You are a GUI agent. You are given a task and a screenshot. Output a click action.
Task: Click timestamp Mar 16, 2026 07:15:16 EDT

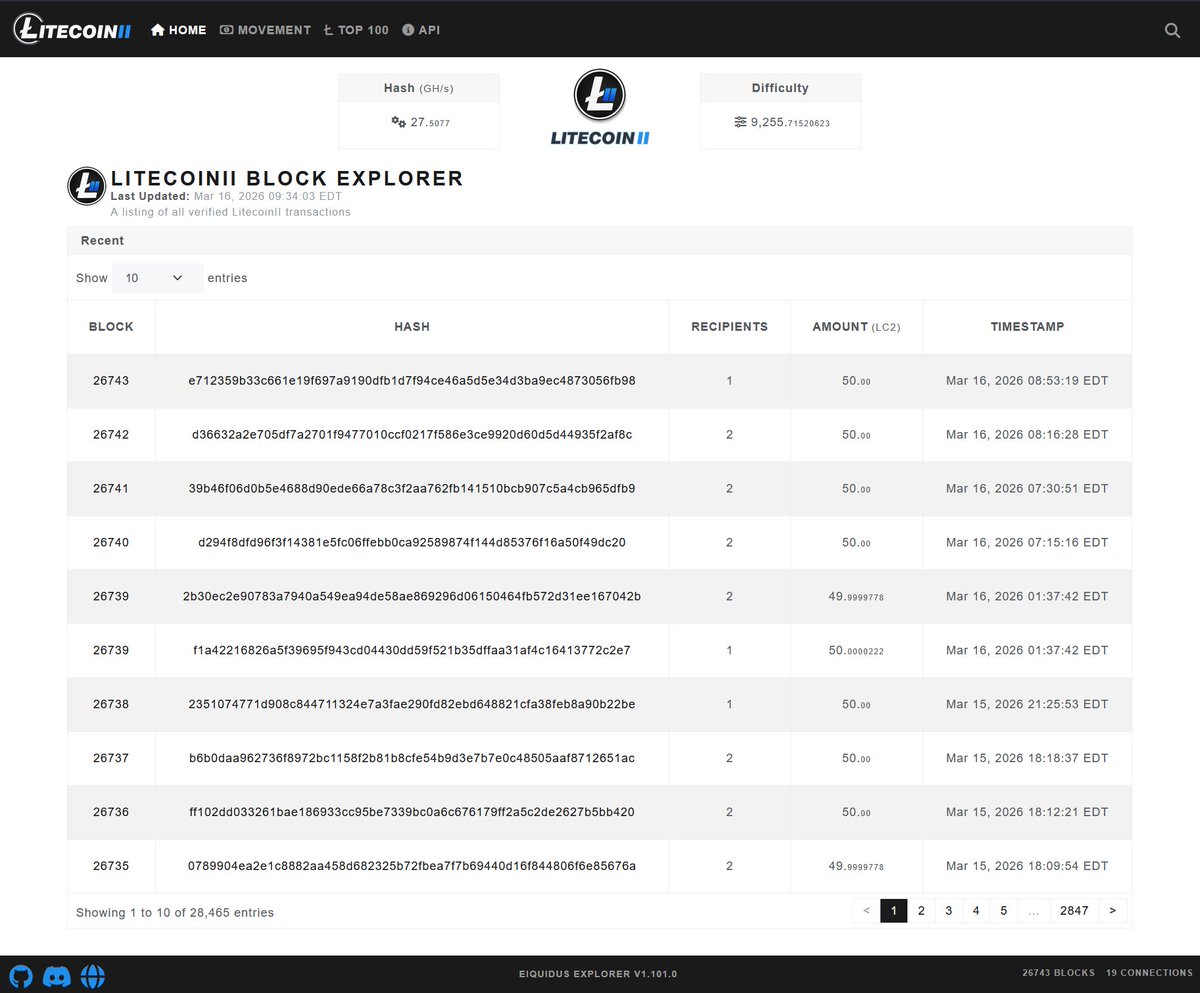(x=1027, y=543)
